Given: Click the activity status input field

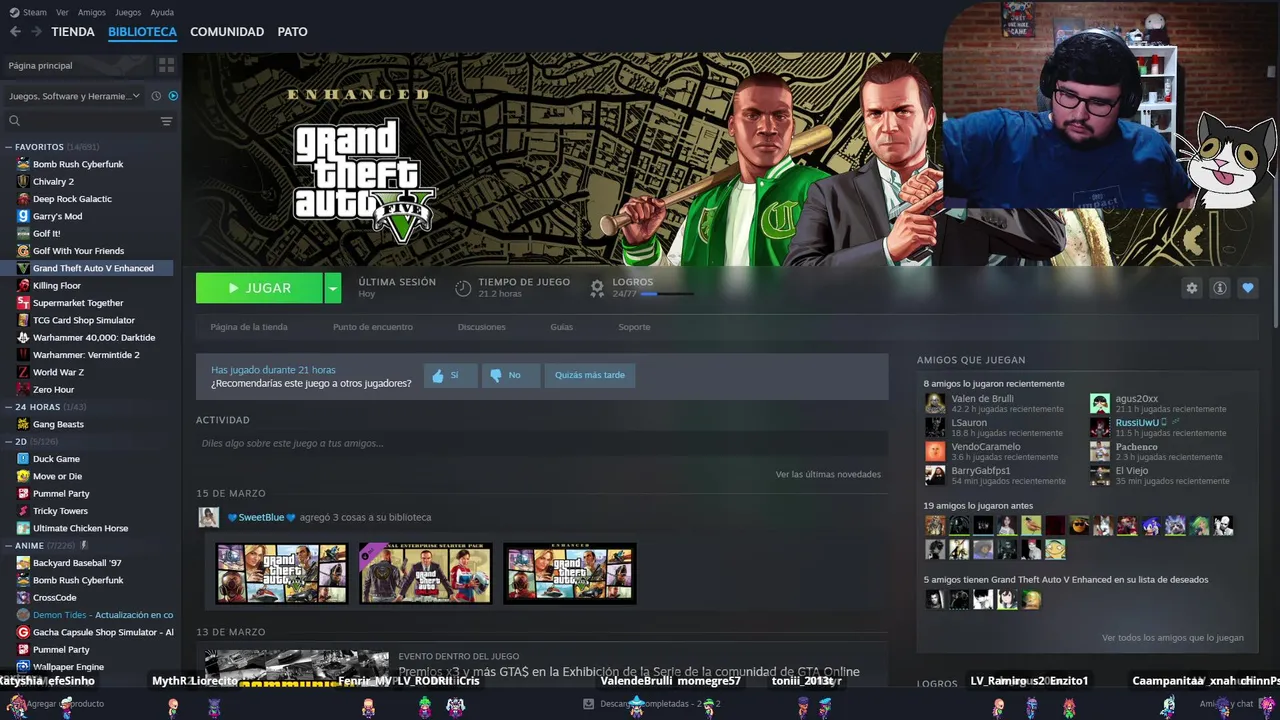Looking at the screenshot, I should [x=542, y=443].
